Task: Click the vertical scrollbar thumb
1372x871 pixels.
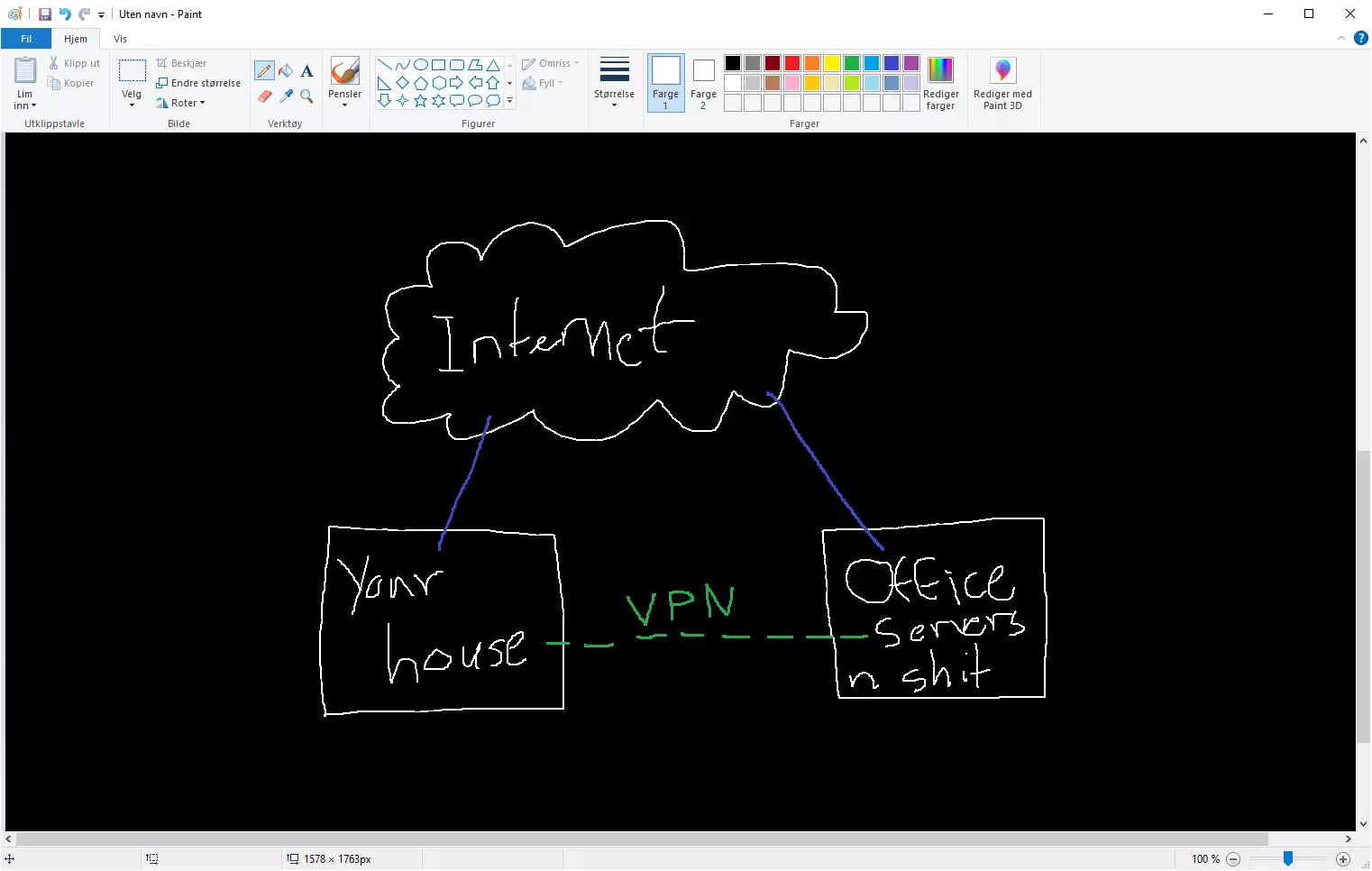Action: (x=1363, y=597)
